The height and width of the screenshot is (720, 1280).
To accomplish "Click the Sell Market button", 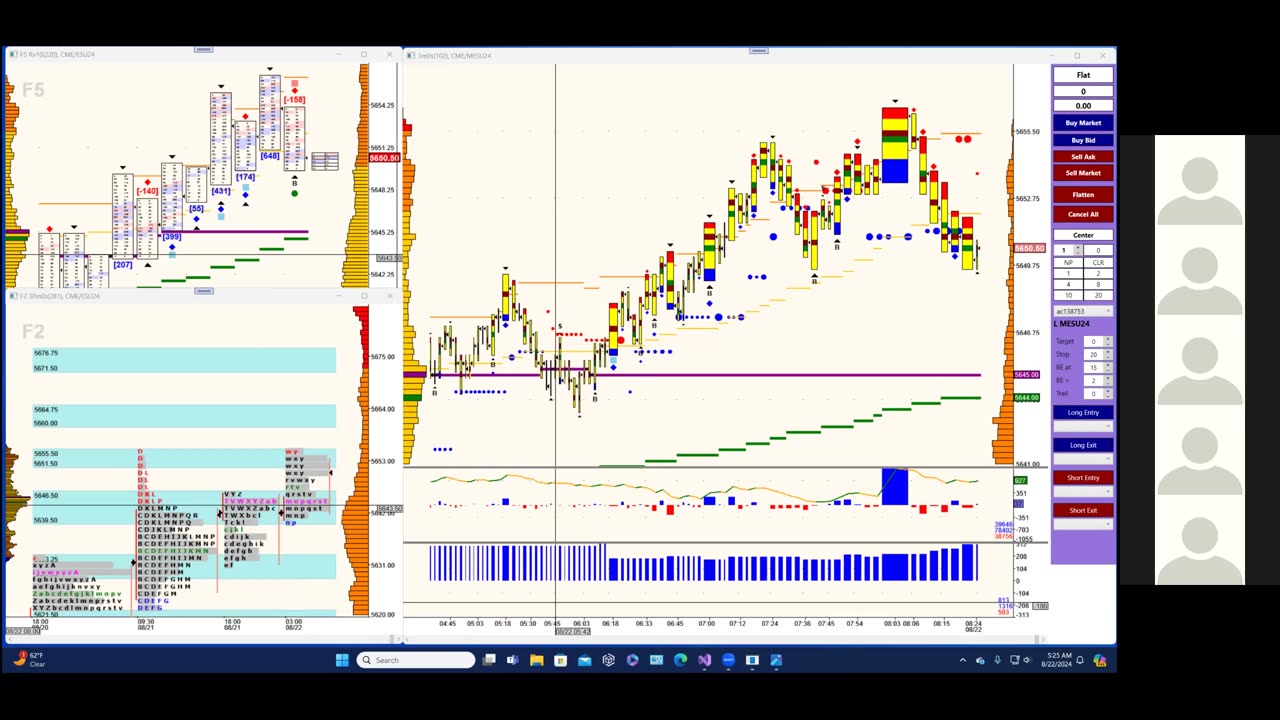I will click(1083, 173).
